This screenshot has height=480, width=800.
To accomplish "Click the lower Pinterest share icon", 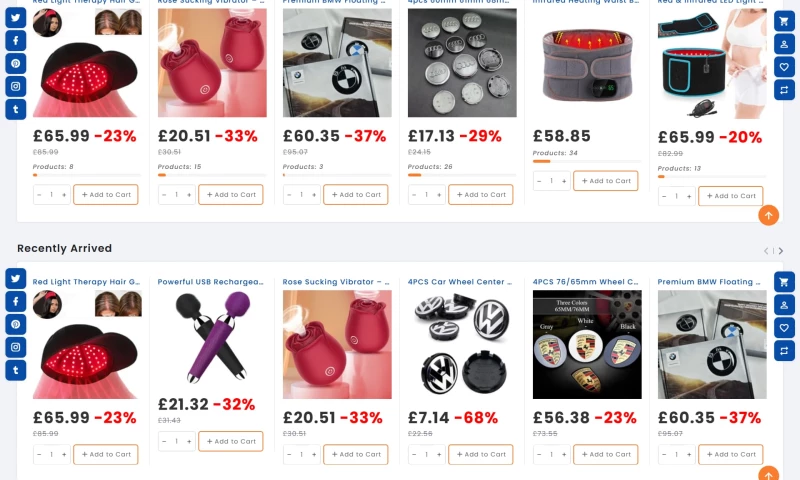I will click(16, 324).
